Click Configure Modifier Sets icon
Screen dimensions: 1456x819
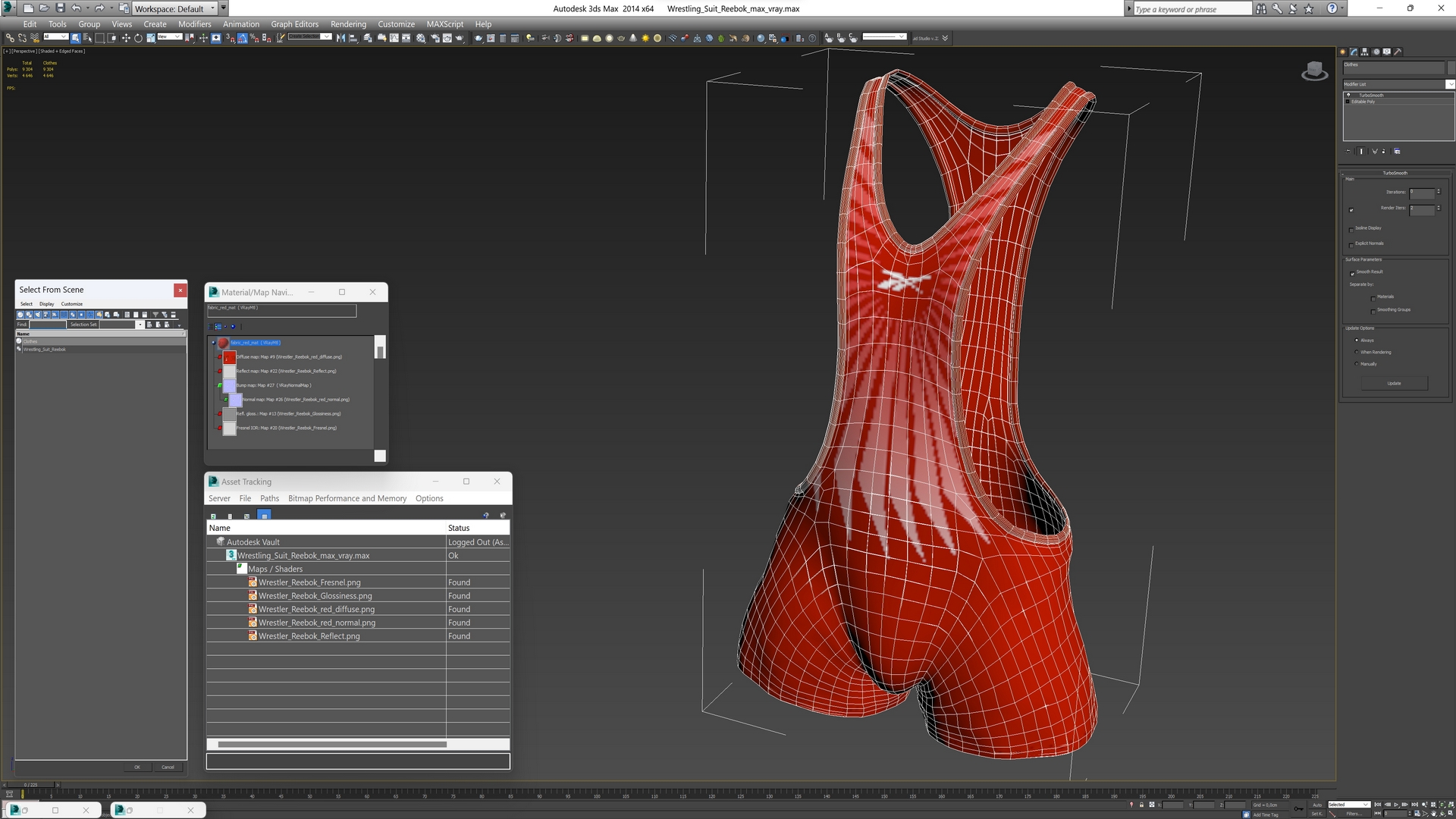pyautogui.click(x=1397, y=151)
